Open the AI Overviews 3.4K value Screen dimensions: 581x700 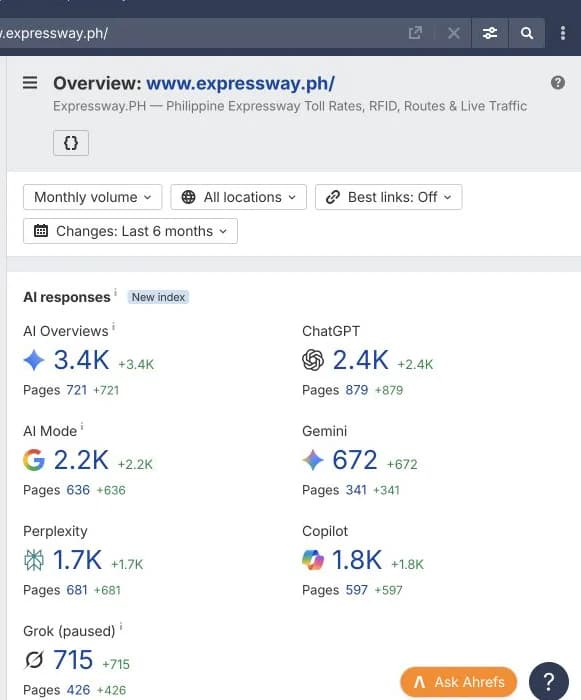[81, 360]
